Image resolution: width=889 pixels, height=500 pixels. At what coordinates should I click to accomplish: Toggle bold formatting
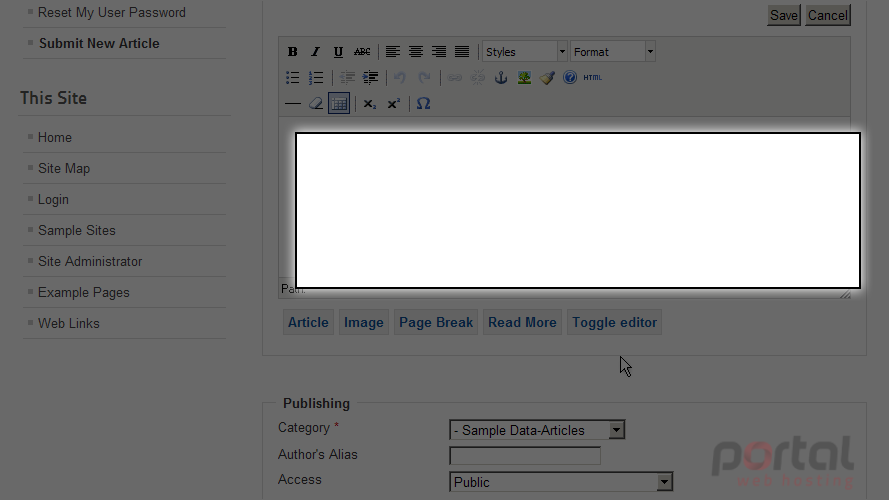[293, 52]
